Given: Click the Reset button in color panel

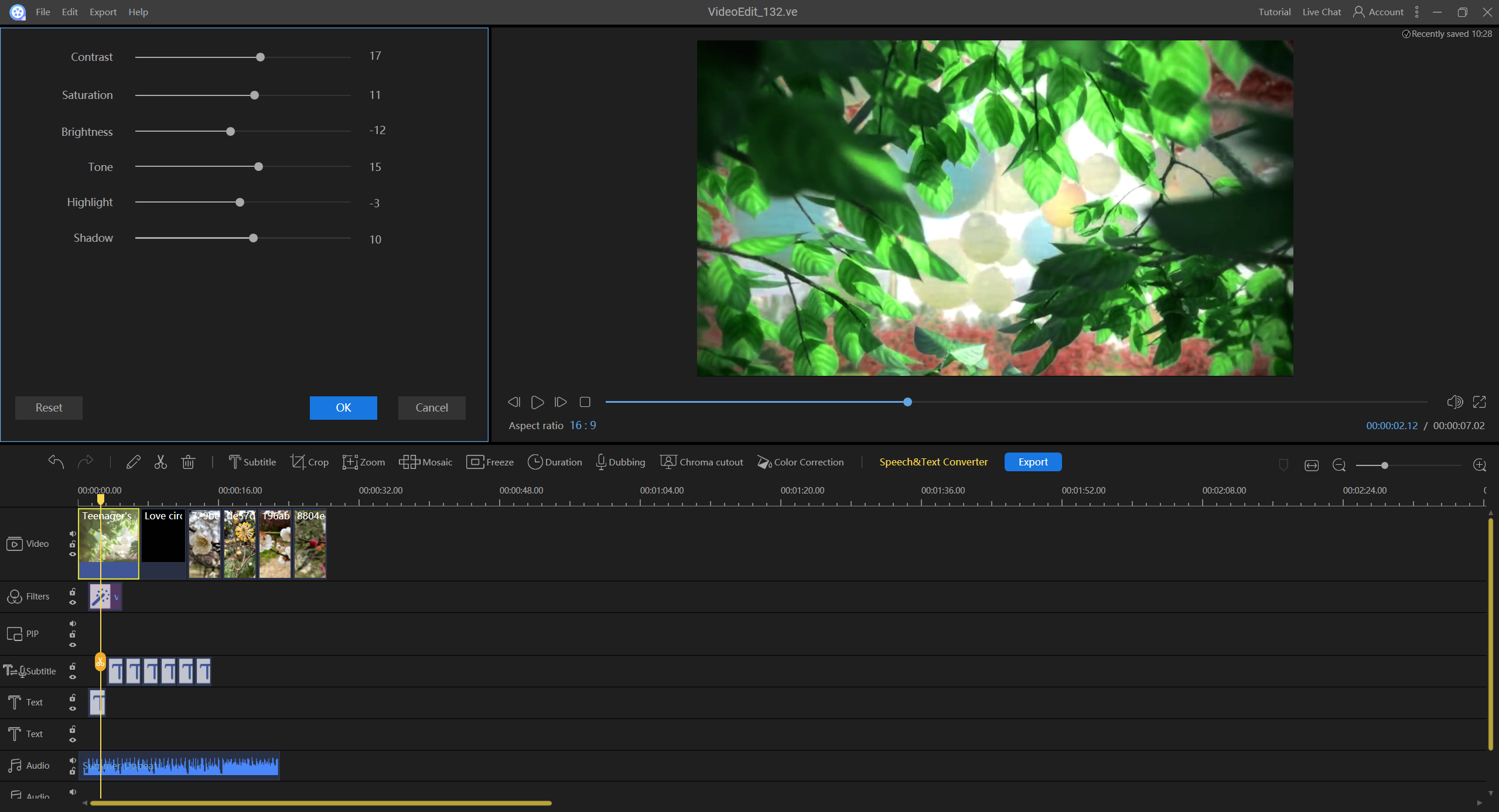Looking at the screenshot, I should [49, 407].
